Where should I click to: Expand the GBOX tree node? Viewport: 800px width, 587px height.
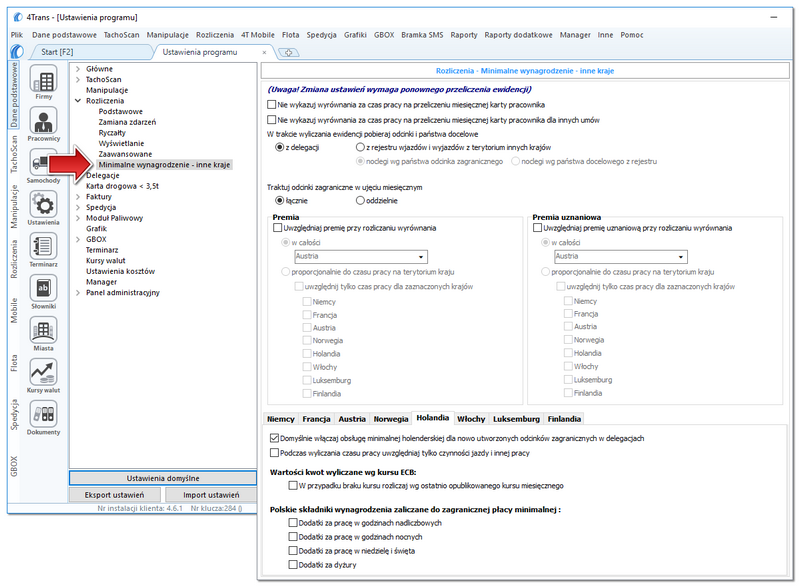click(x=78, y=240)
